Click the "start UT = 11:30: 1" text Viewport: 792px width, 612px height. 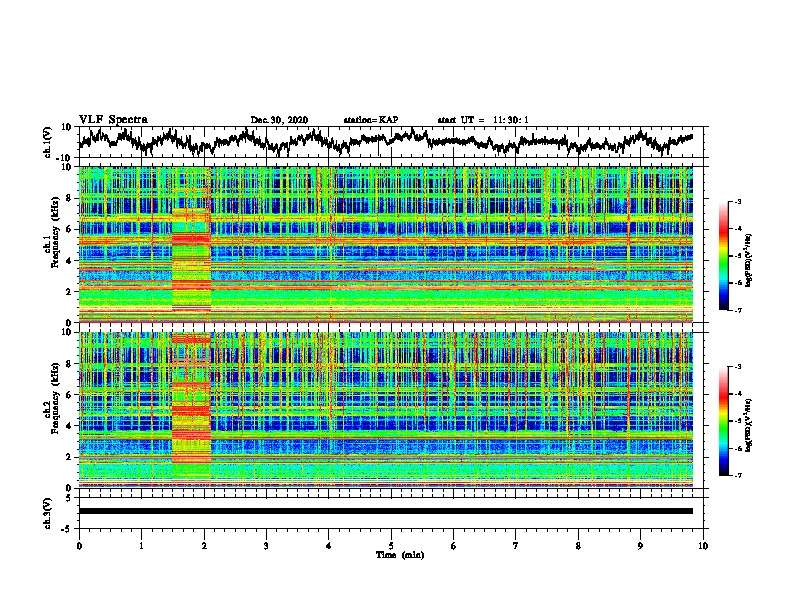tap(483, 120)
